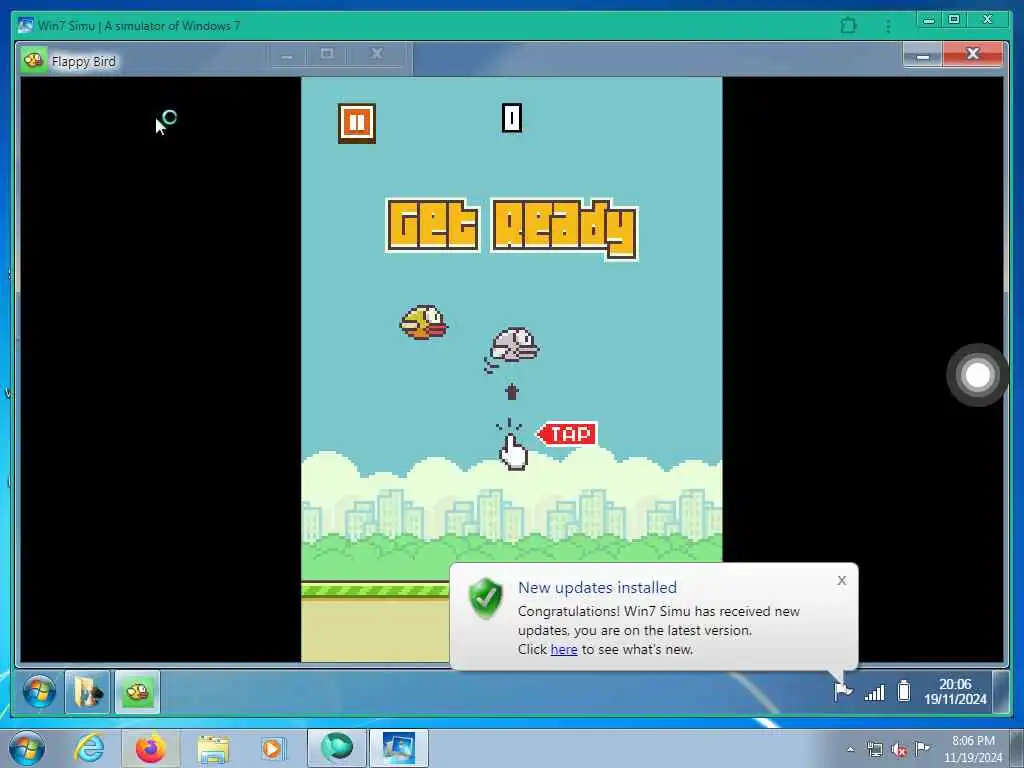The image size is (1024, 768).
Task: Click the green shield checkmark icon
Action: point(486,598)
